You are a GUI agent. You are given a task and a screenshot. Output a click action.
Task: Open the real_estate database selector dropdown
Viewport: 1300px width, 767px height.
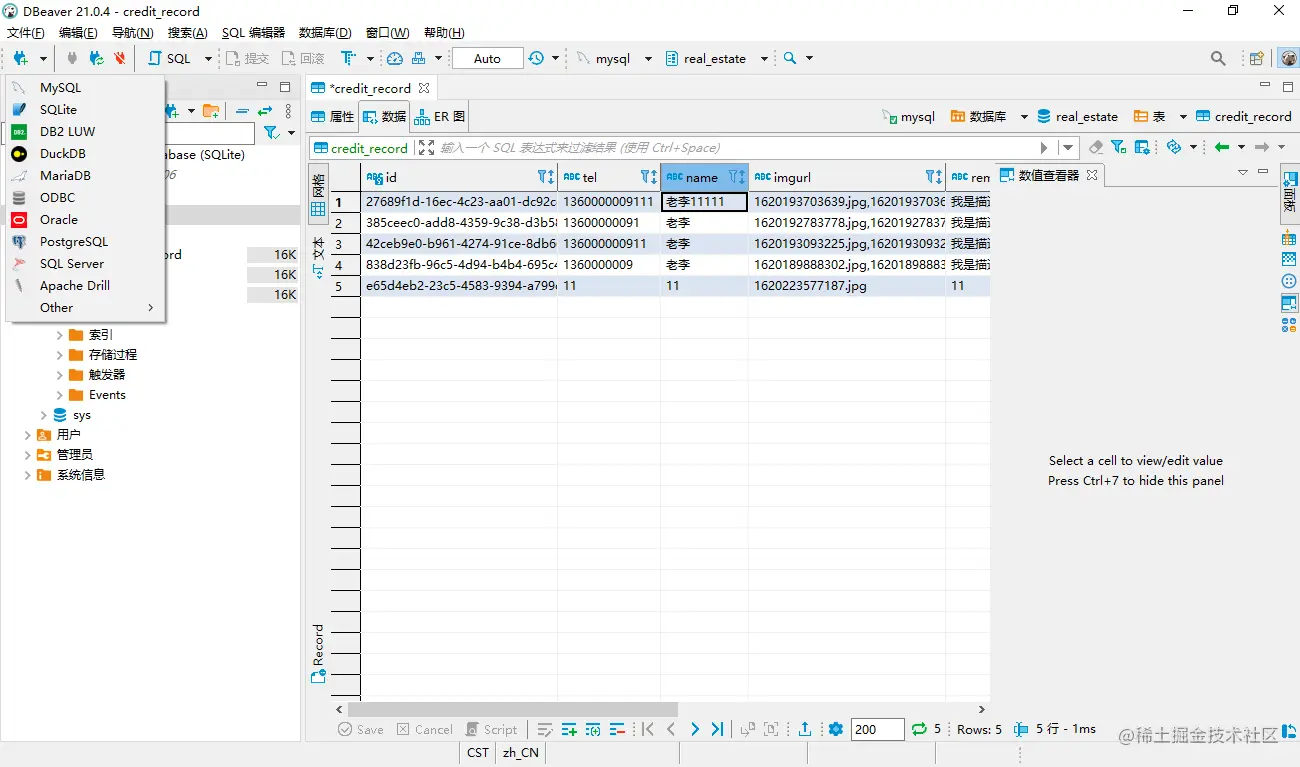point(763,57)
